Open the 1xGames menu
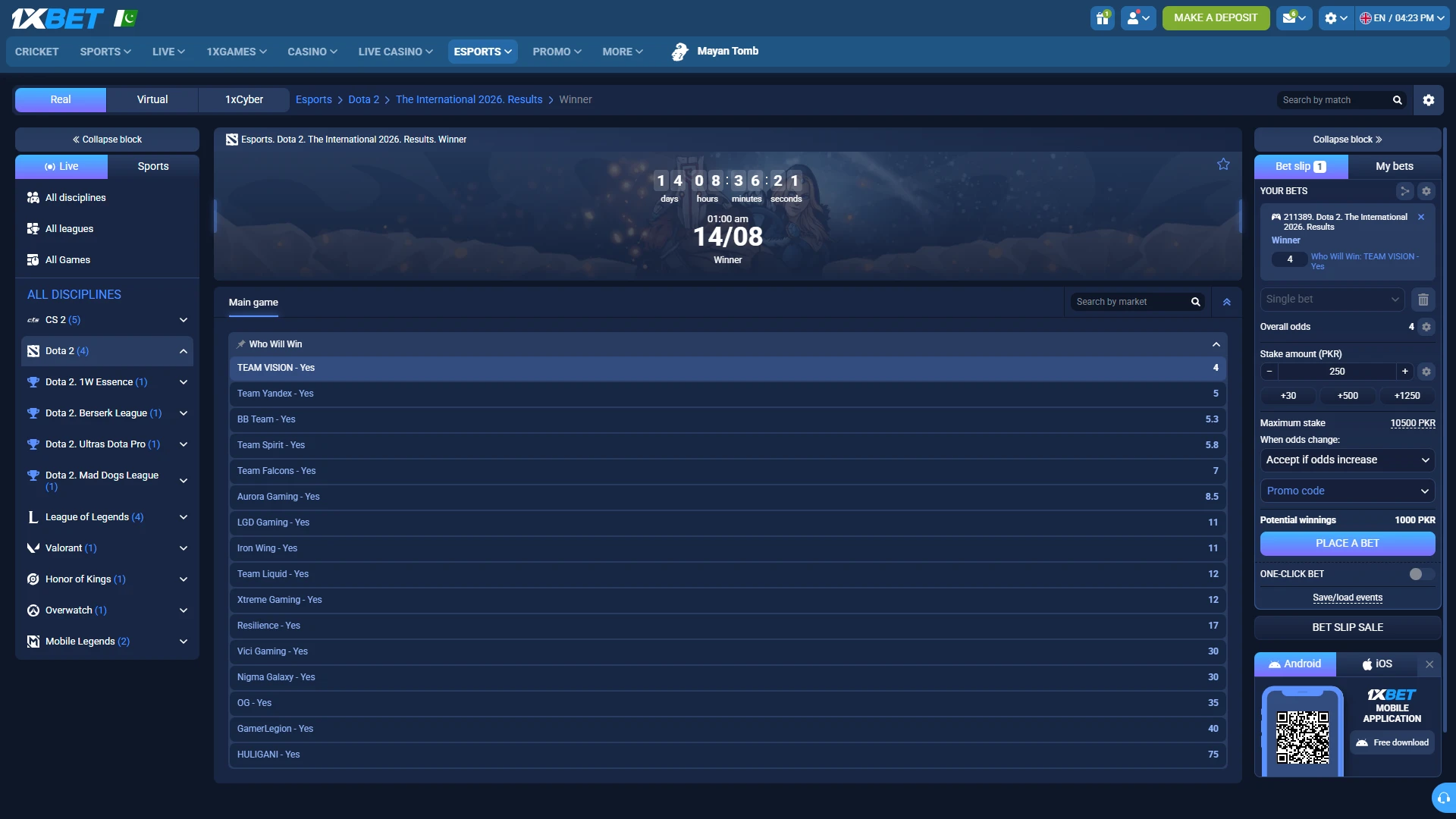Viewport: 1456px width, 819px height. click(x=237, y=52)
